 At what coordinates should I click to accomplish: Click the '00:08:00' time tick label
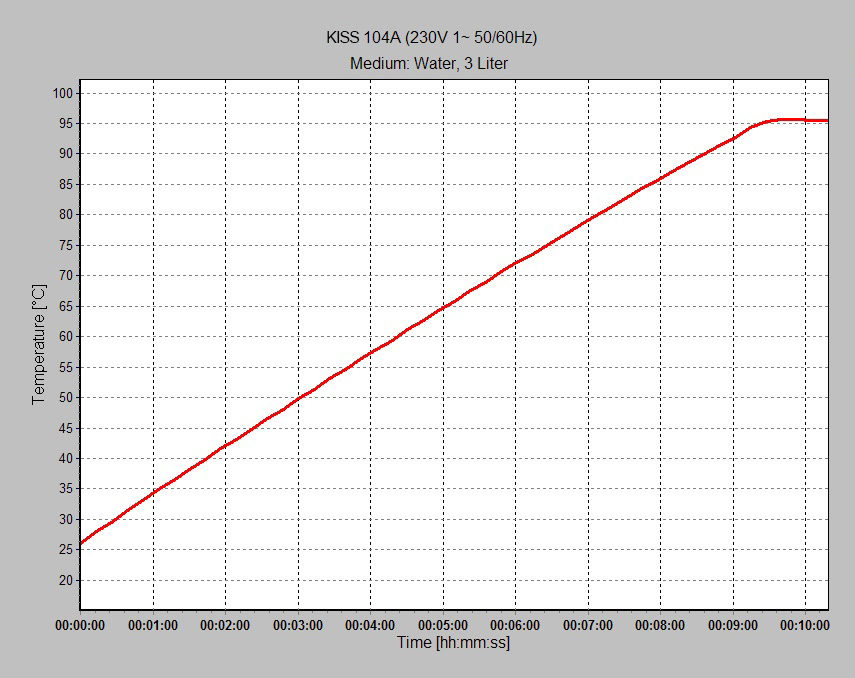tap(660, 625)
